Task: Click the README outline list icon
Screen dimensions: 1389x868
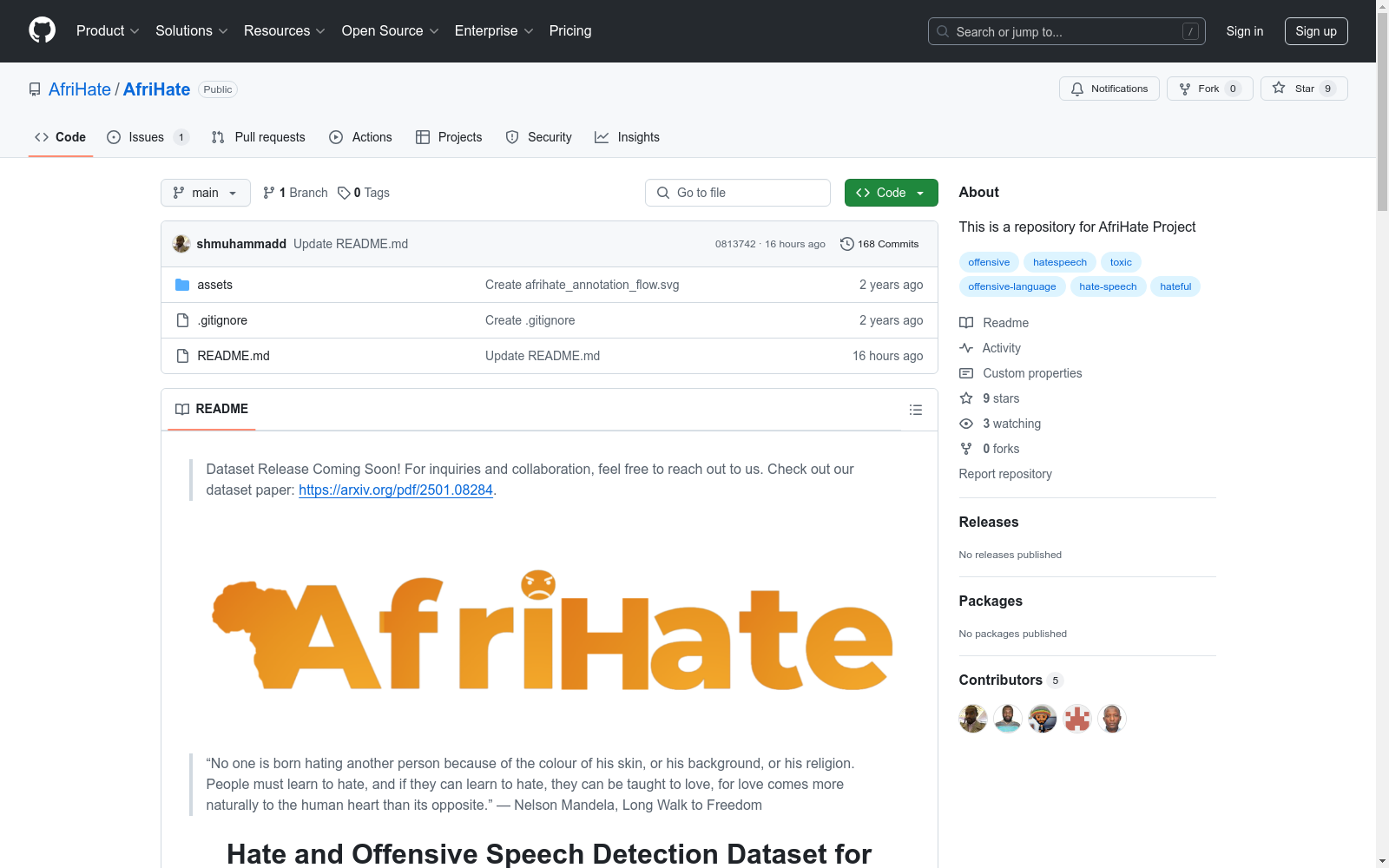Action: pos(915,410)
